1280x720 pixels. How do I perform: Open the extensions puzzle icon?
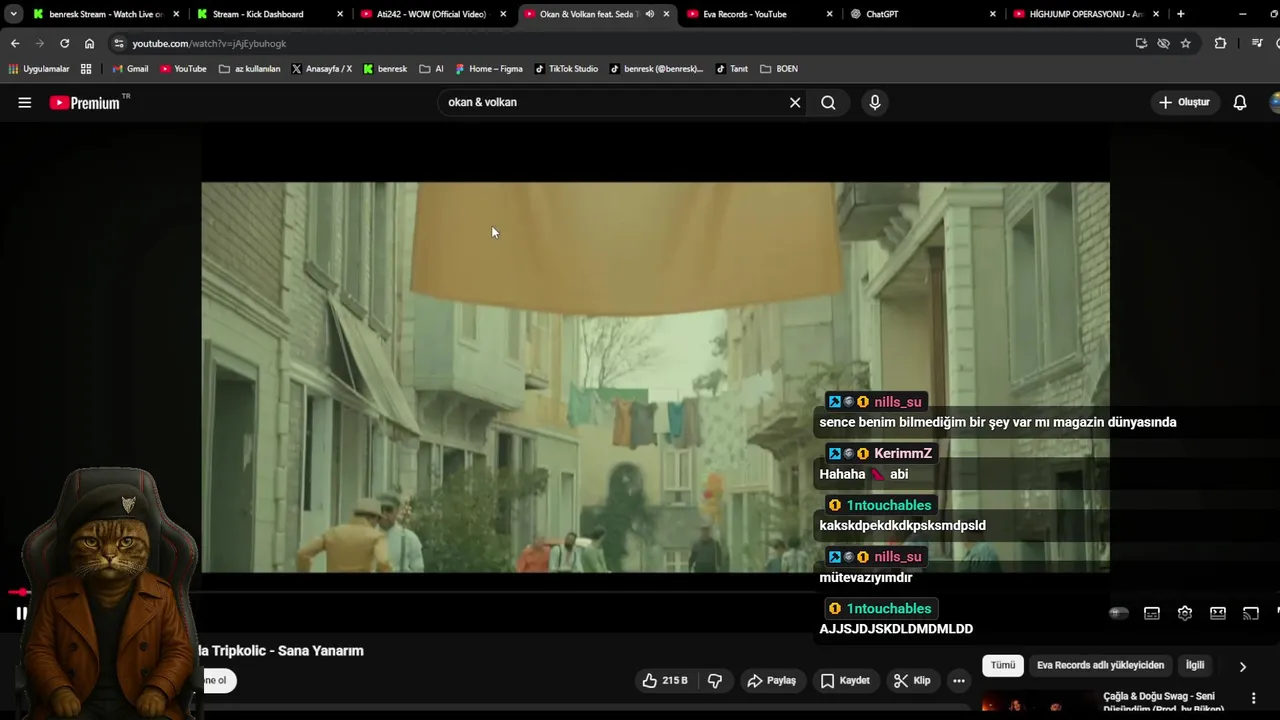coord(1220,43)
